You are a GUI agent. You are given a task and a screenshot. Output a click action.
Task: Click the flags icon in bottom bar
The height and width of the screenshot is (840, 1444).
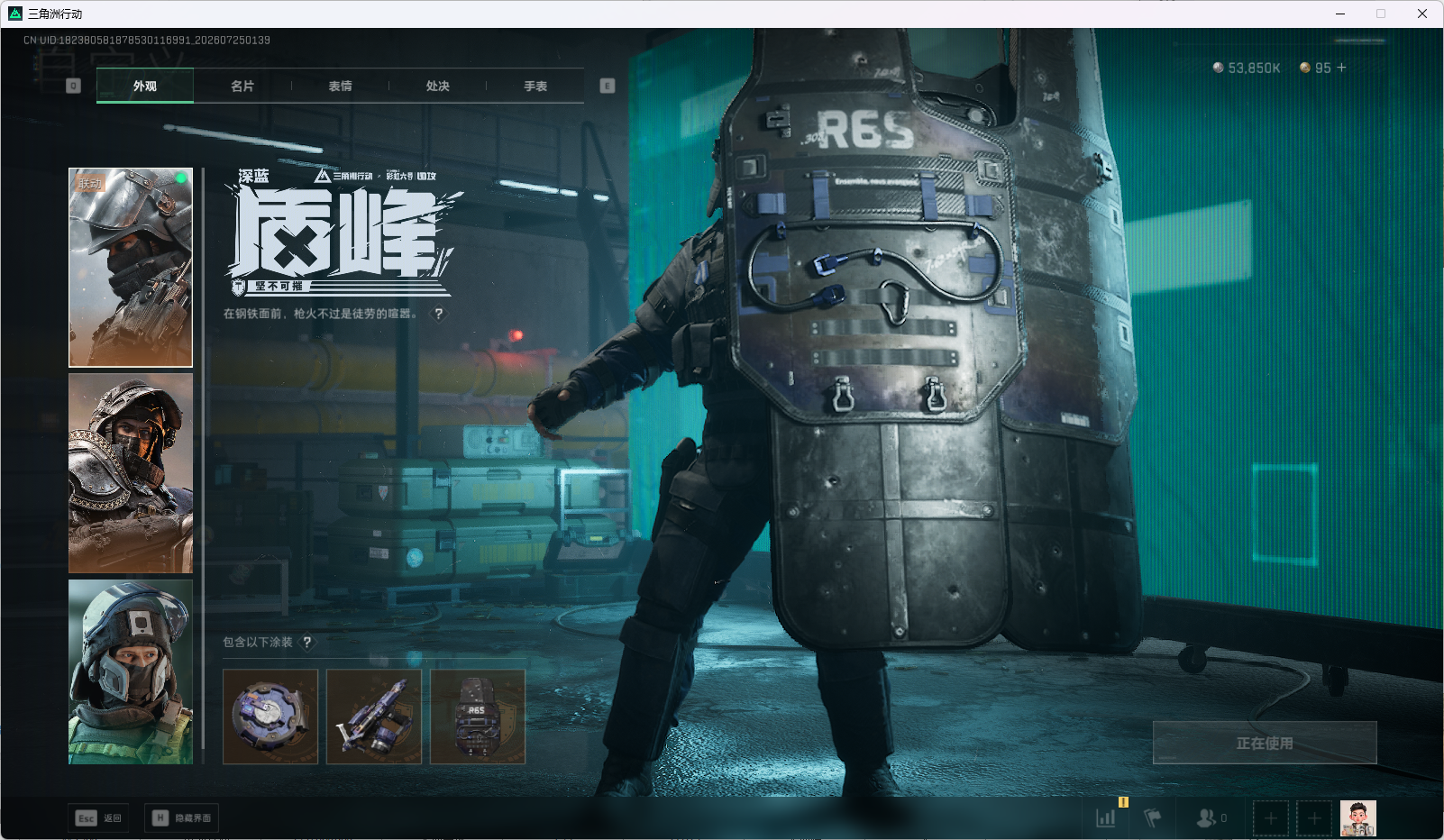[1152, 817]
